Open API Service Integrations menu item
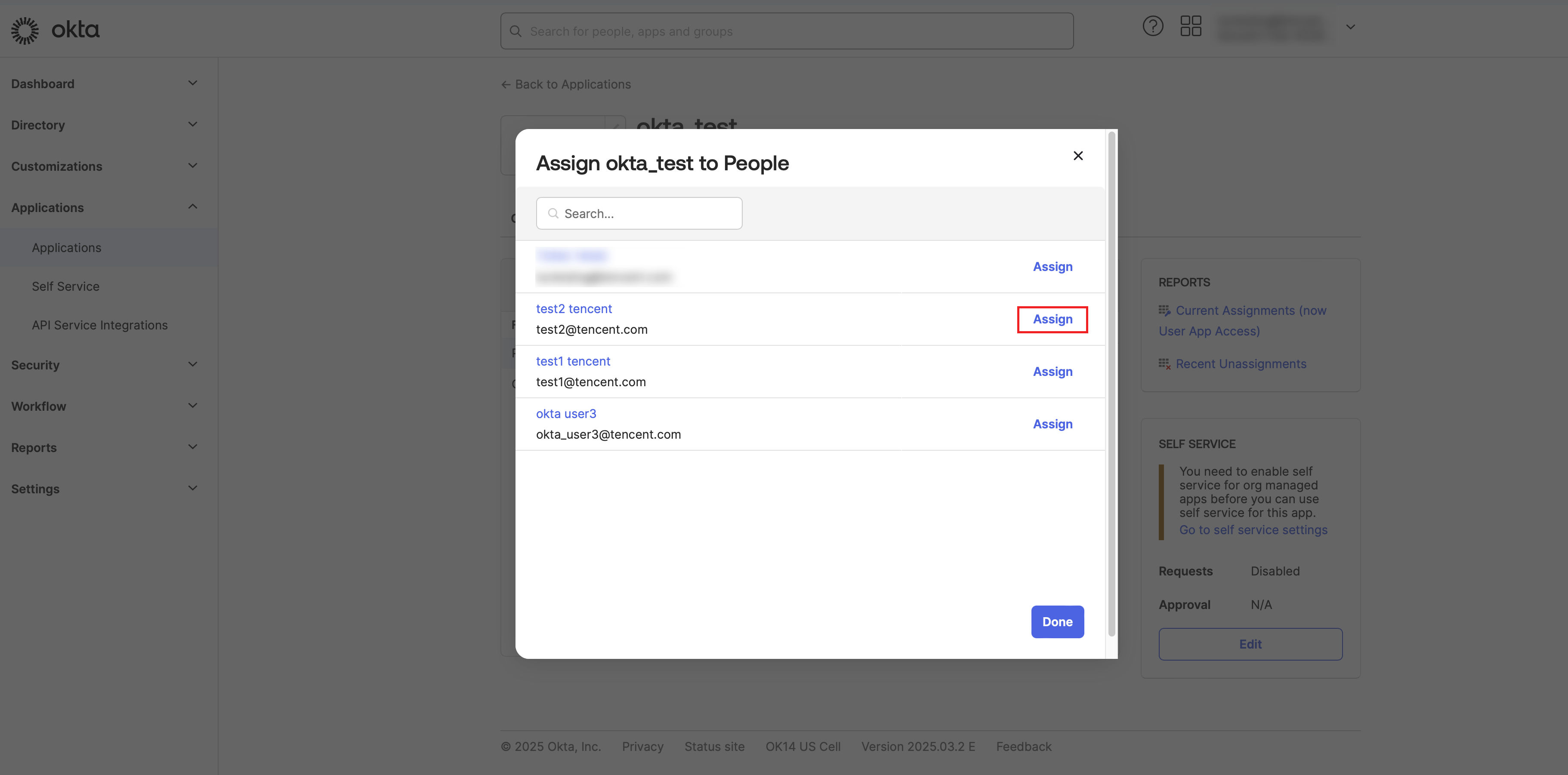Image resolution: width=1568 pixels, height=775 pixels. [x=99, y=326]
